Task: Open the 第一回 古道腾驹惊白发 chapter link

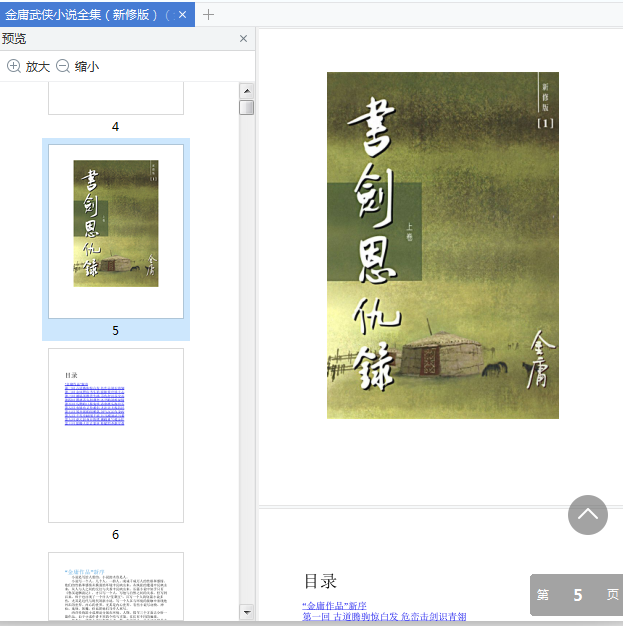Action: (384, 616)
